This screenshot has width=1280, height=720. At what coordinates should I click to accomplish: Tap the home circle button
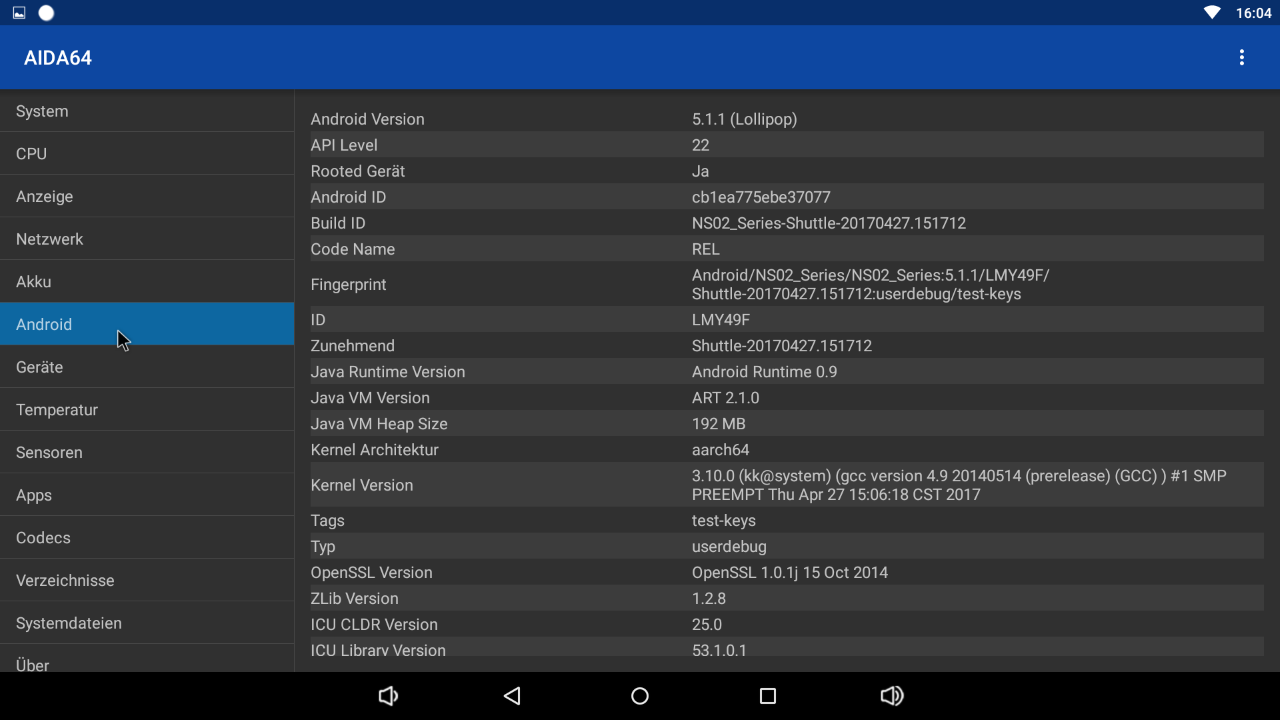(x=640, y=696)
